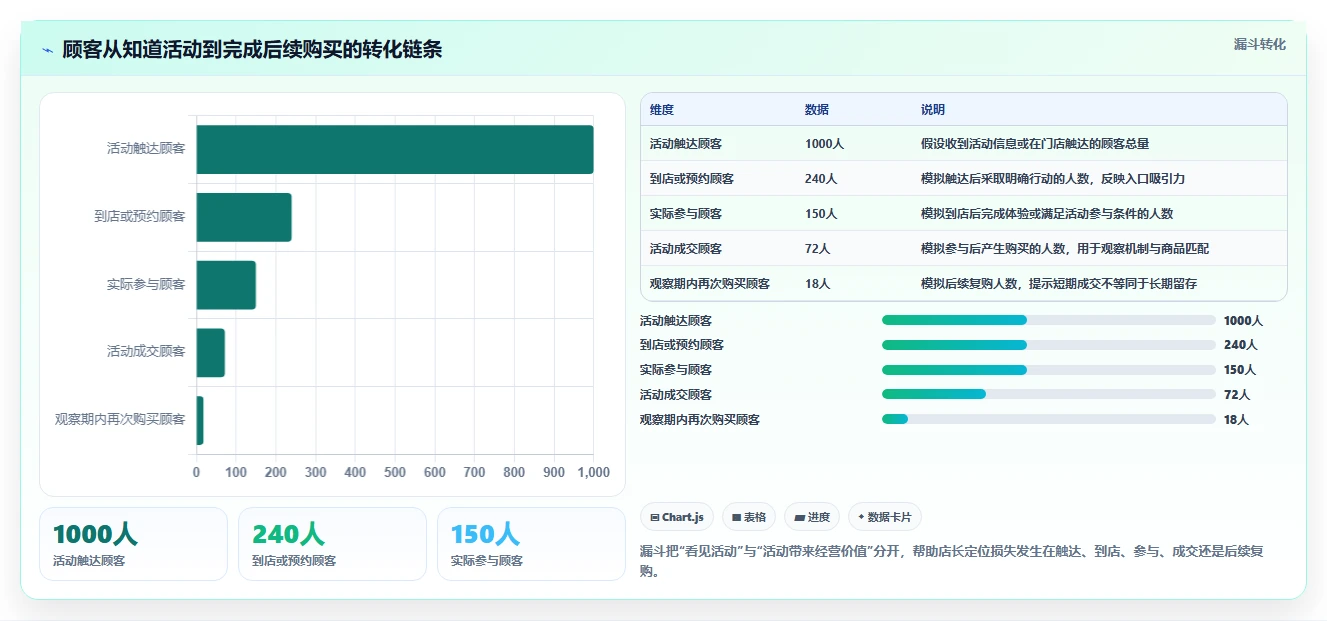
Task: Click the 240人 value beside the progress bar
Action: (1240, 345)
